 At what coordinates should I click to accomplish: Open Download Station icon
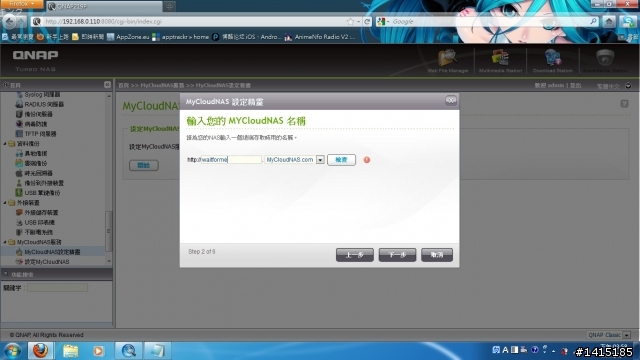(x=552, y=61)
